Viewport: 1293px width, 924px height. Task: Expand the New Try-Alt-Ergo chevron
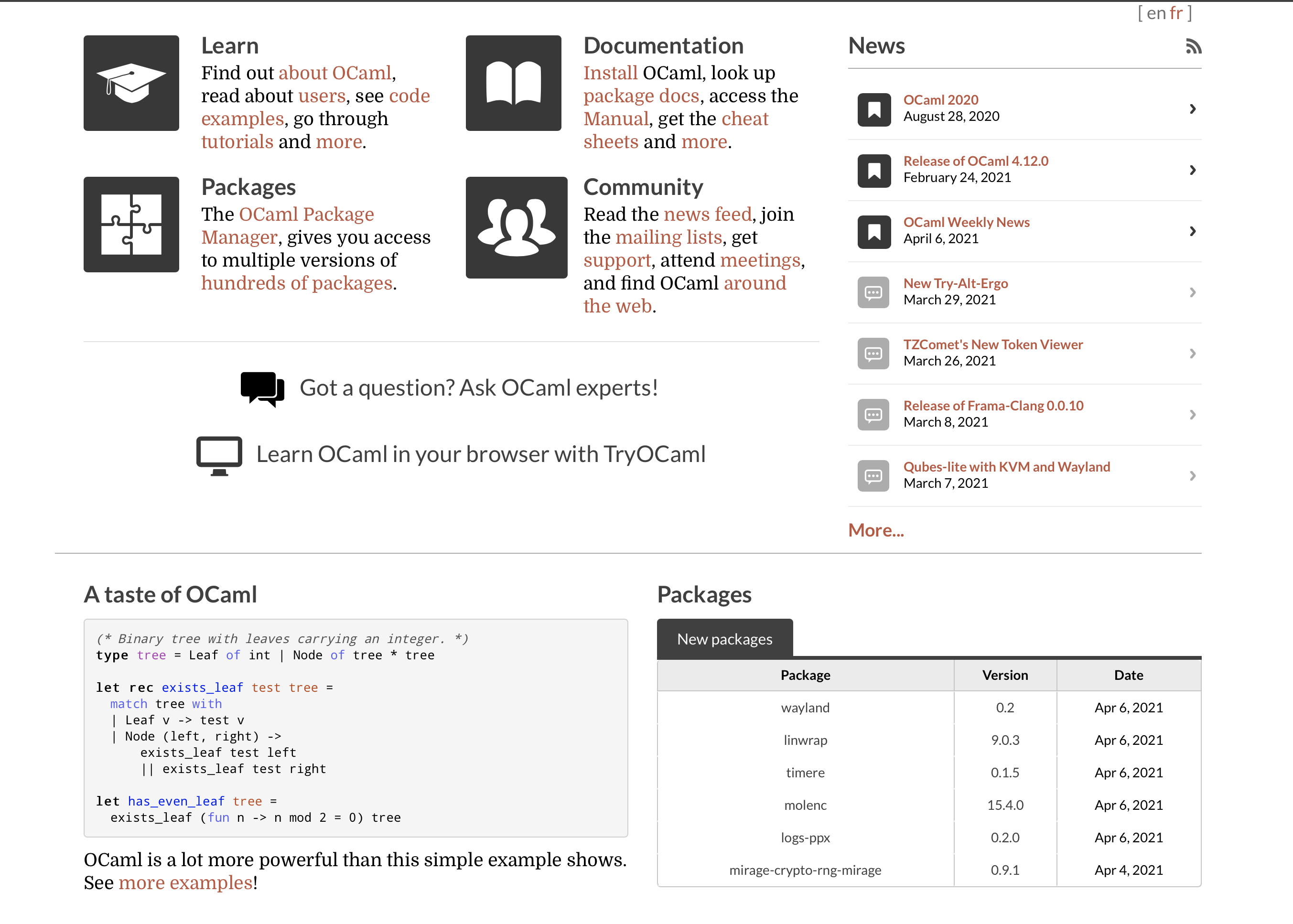[1193, 292]
